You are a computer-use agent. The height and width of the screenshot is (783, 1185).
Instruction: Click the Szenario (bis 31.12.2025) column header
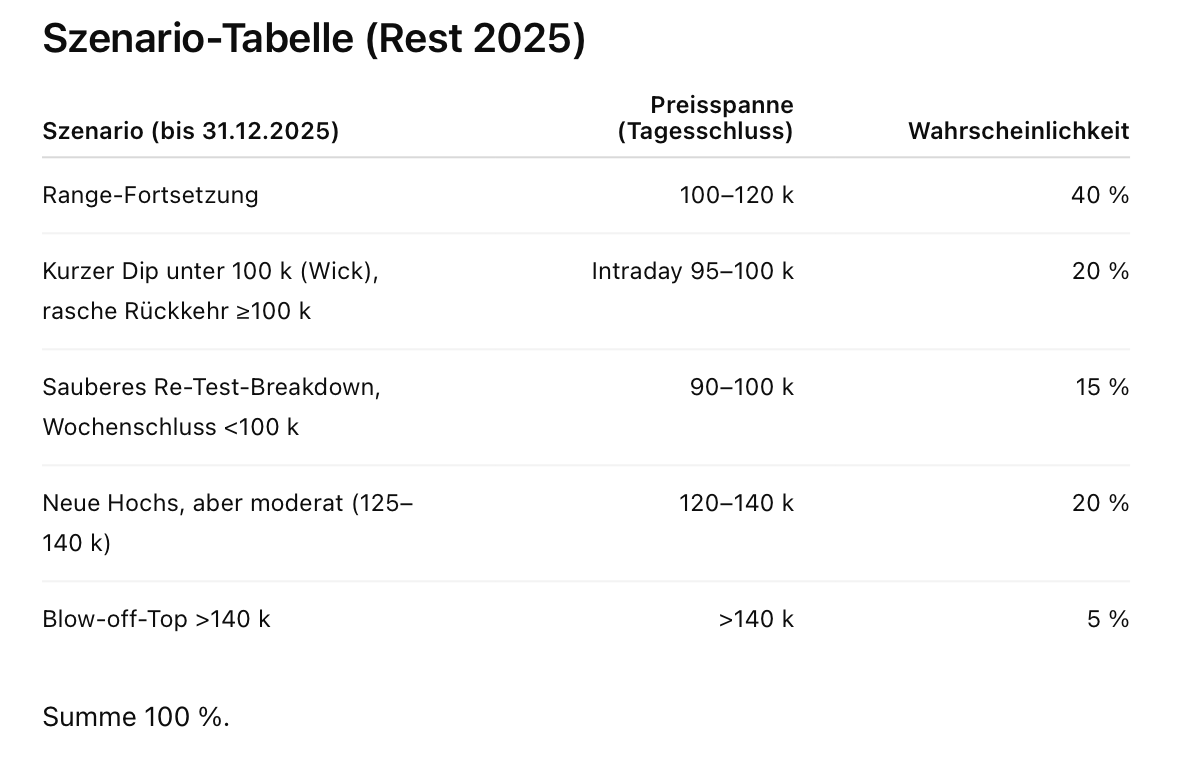pos(190,131)
